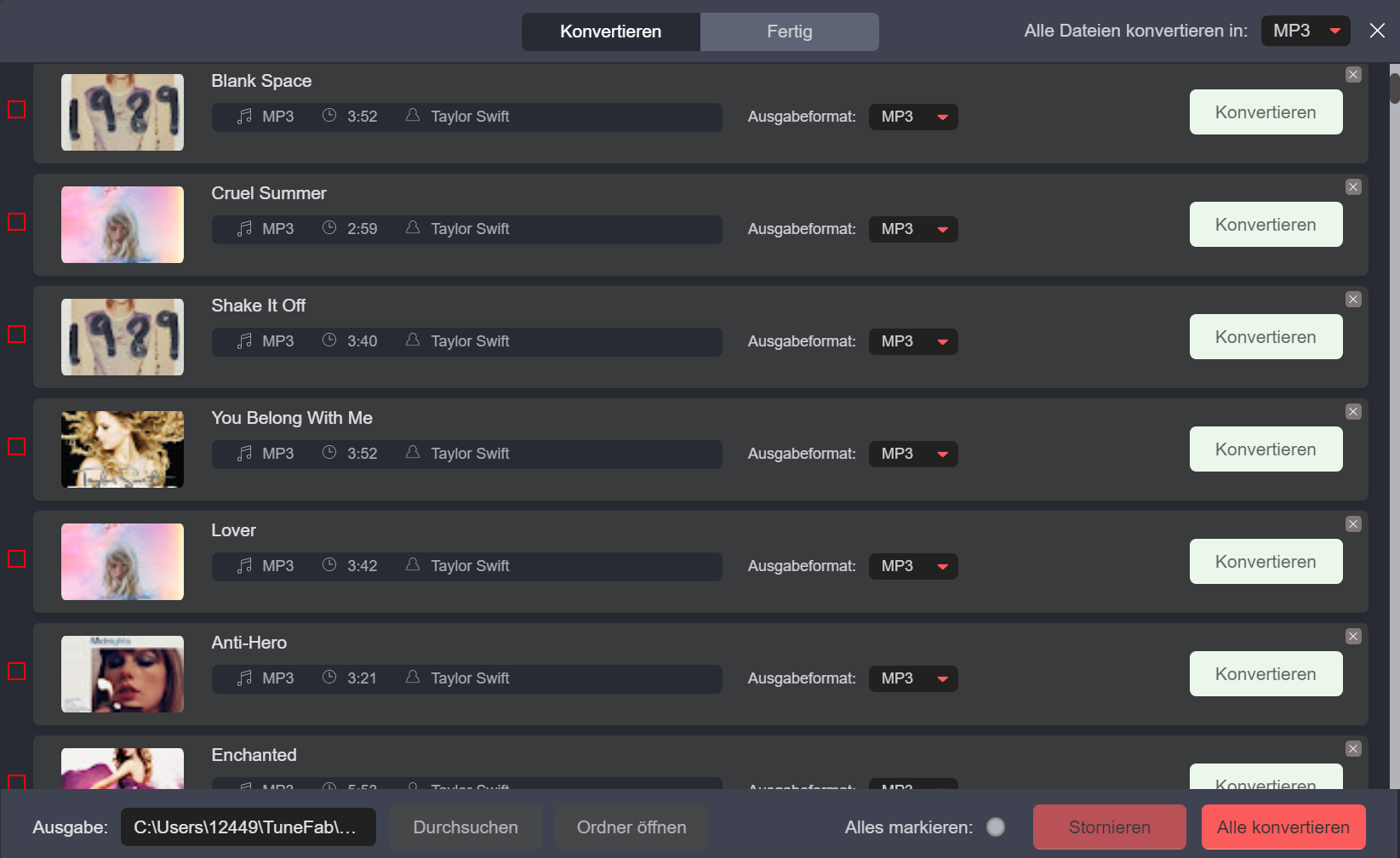The width and height of the screenshot is (1400, 858).
Task: Click the music note icon in Anti-Hero row
Action: [x=244, y=678]
